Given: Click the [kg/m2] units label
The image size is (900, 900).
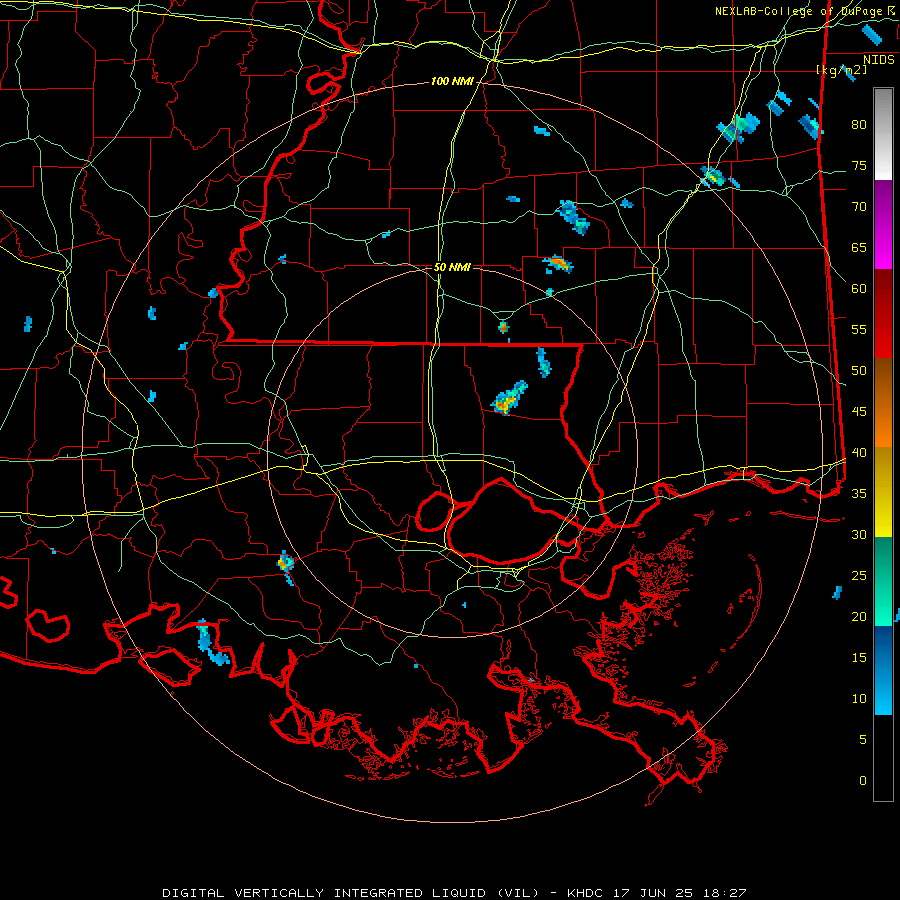Looking at the screenshot, I should point(841,70).
